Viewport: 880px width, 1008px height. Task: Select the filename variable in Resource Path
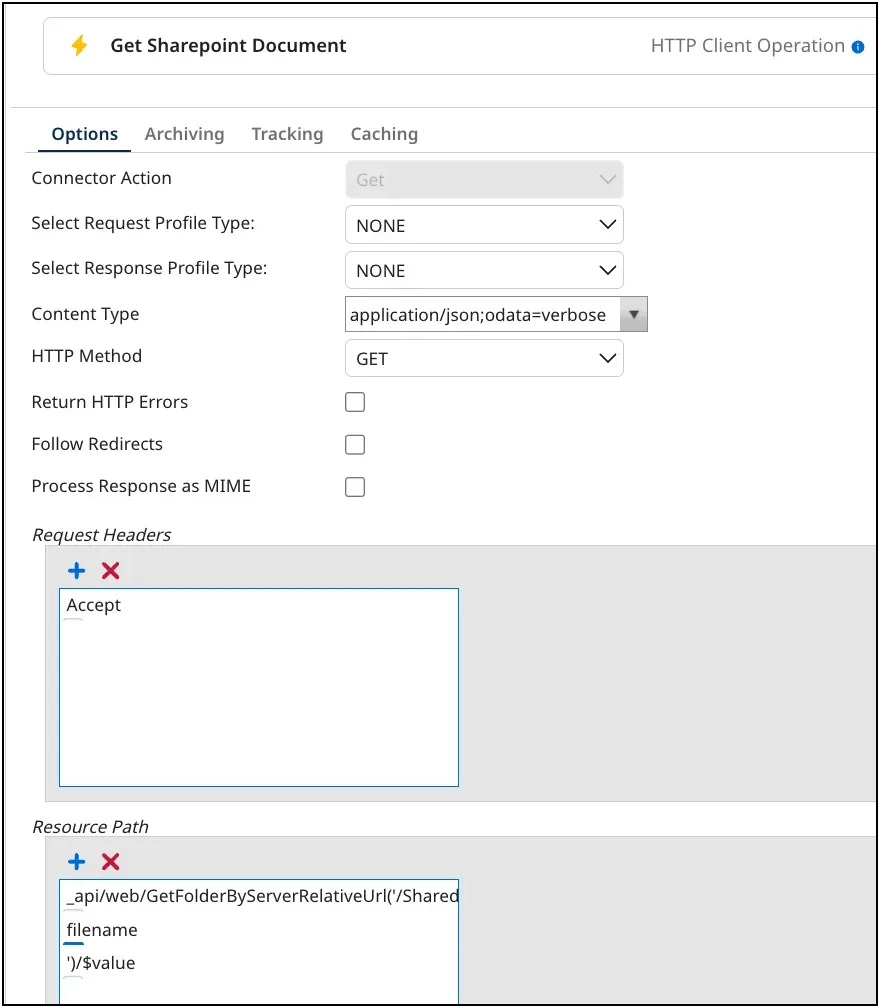[x=100, y=929]
